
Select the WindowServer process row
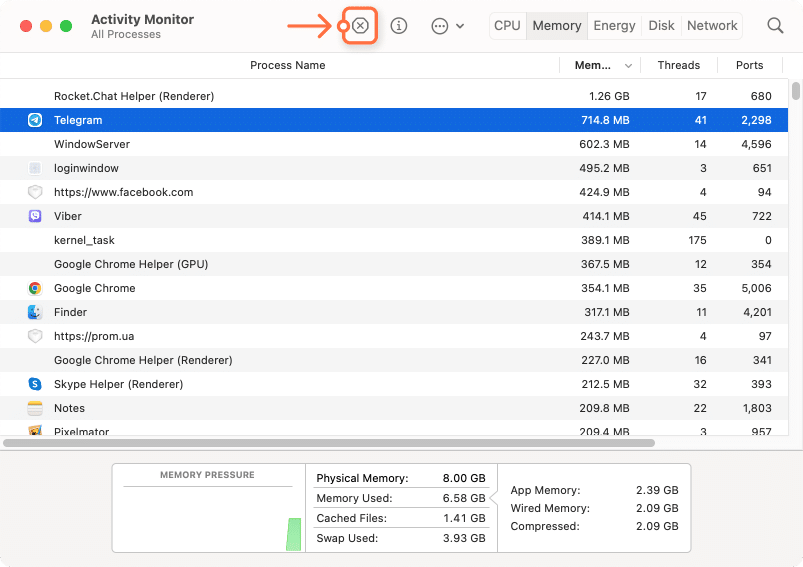tap(394, 144)
